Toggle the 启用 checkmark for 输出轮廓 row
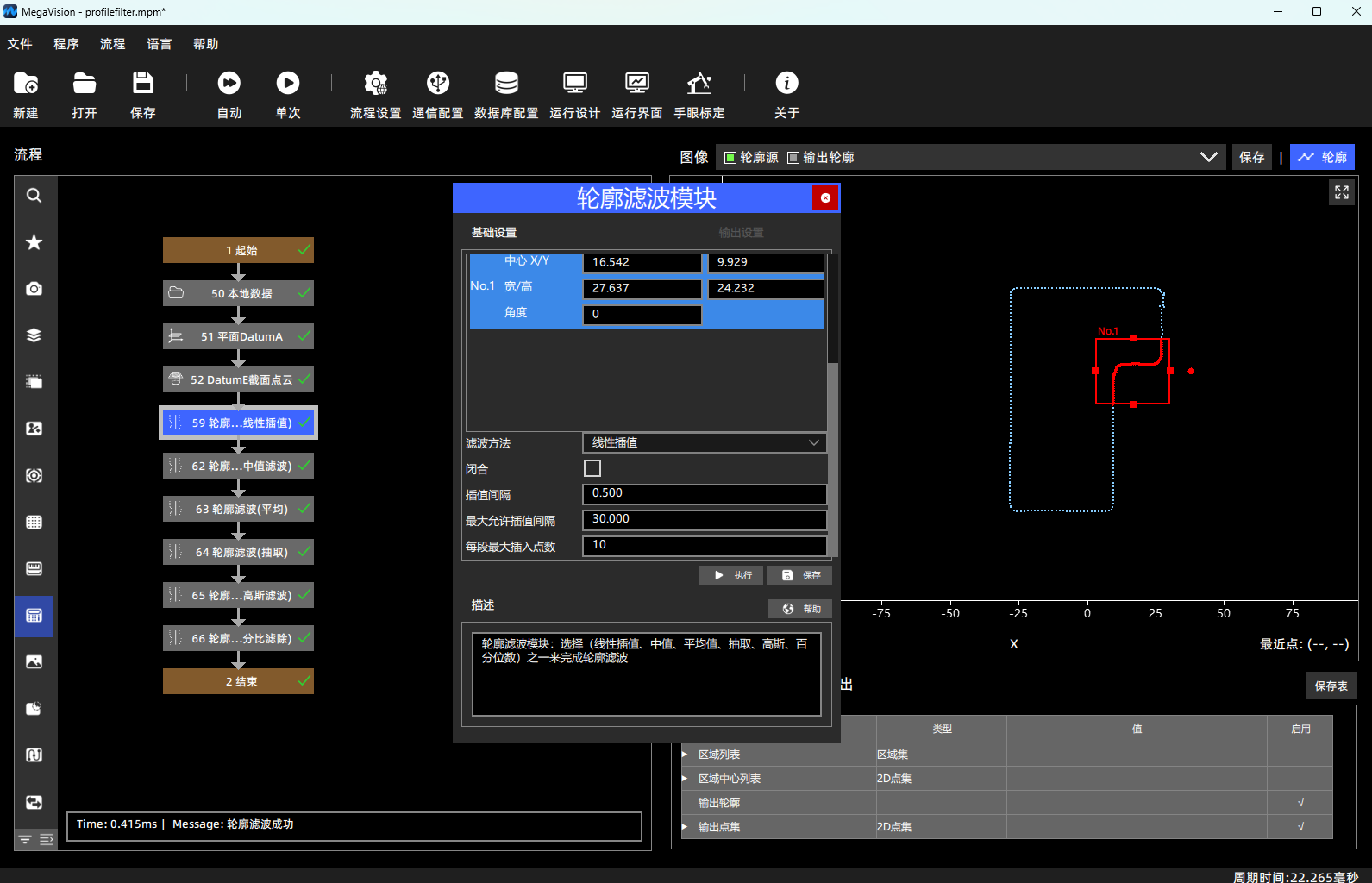1372x883 pixels. pos(1300,803)
